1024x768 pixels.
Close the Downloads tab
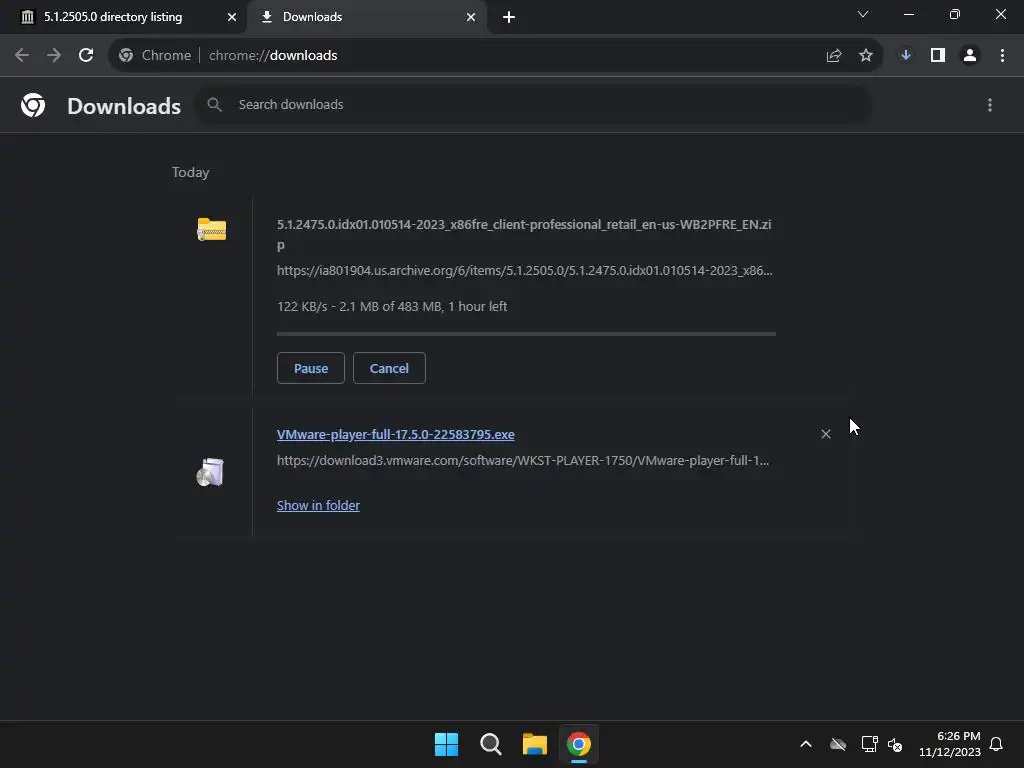click(471, 17)
